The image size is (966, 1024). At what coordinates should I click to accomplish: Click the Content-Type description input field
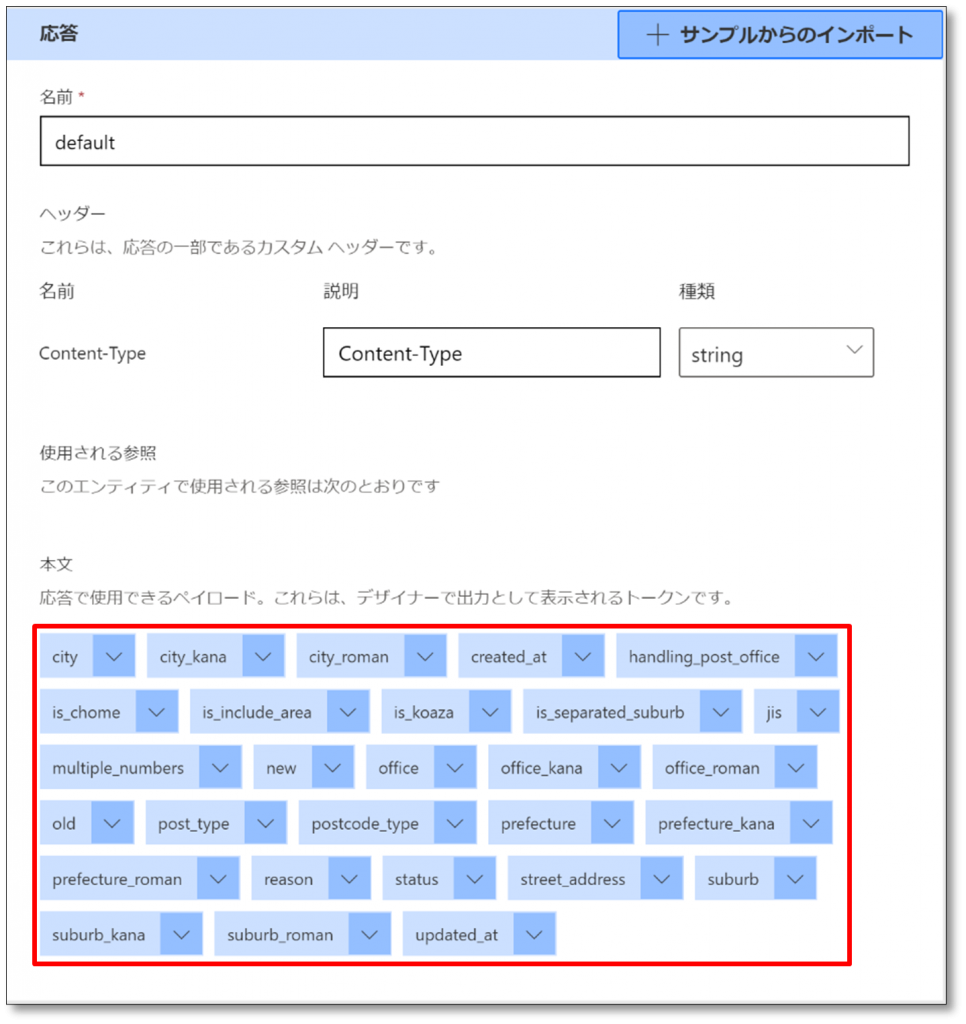491,353
